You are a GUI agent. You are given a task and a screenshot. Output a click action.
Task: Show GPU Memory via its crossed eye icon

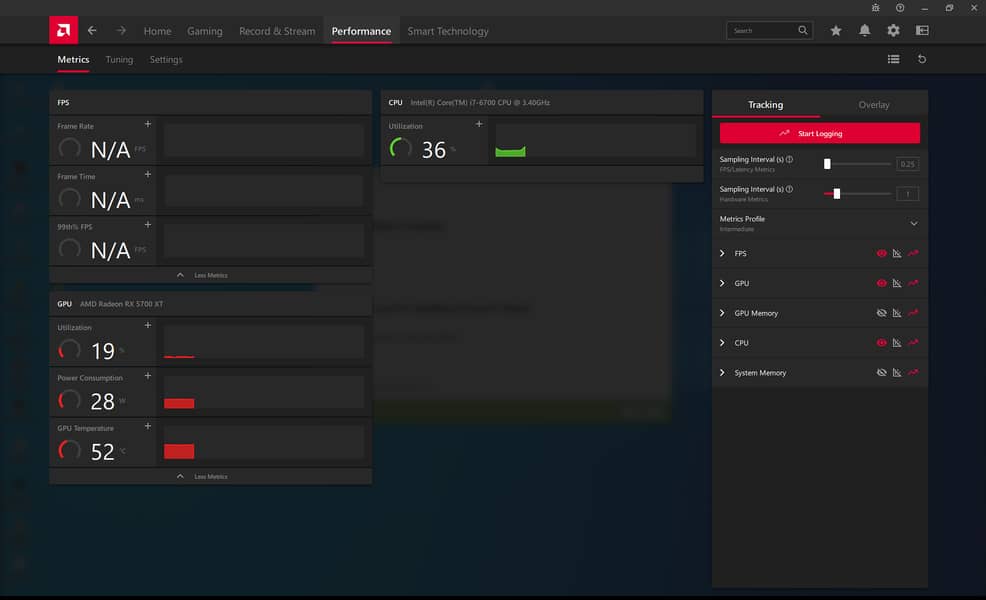coord(882,313)
